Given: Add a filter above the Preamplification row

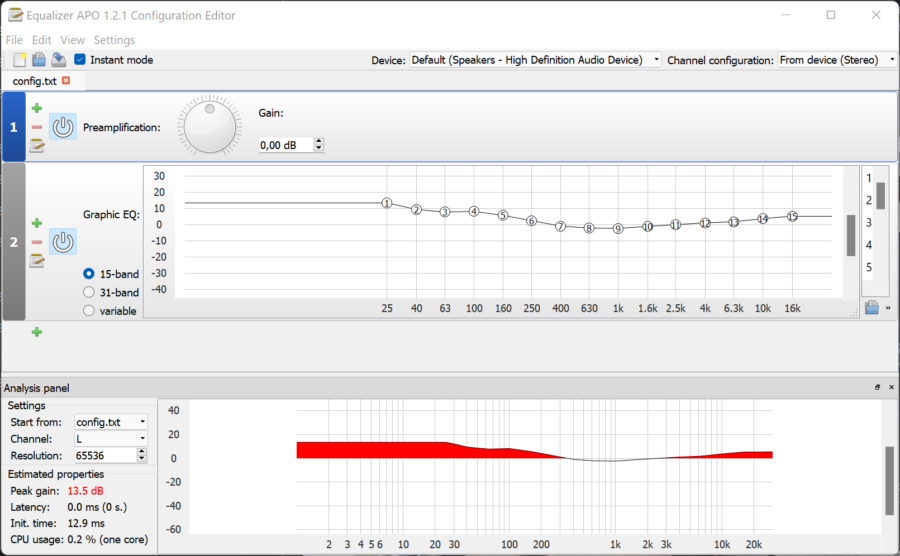Looking at the screenshot, I should point(37,108).
